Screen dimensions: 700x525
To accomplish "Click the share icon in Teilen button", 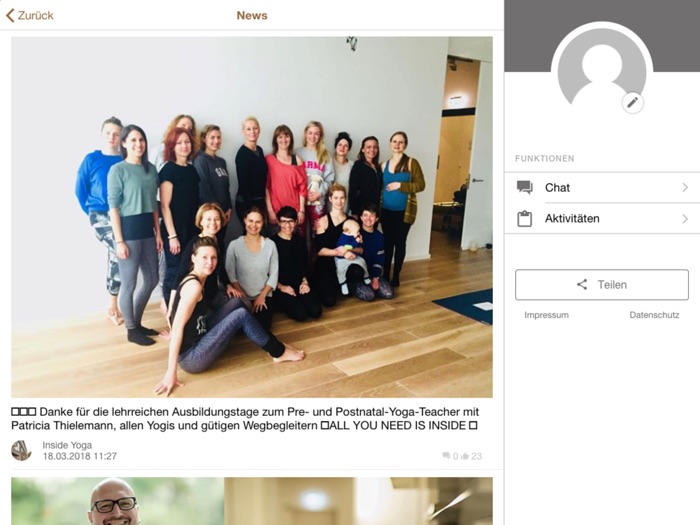I will 582,284.
